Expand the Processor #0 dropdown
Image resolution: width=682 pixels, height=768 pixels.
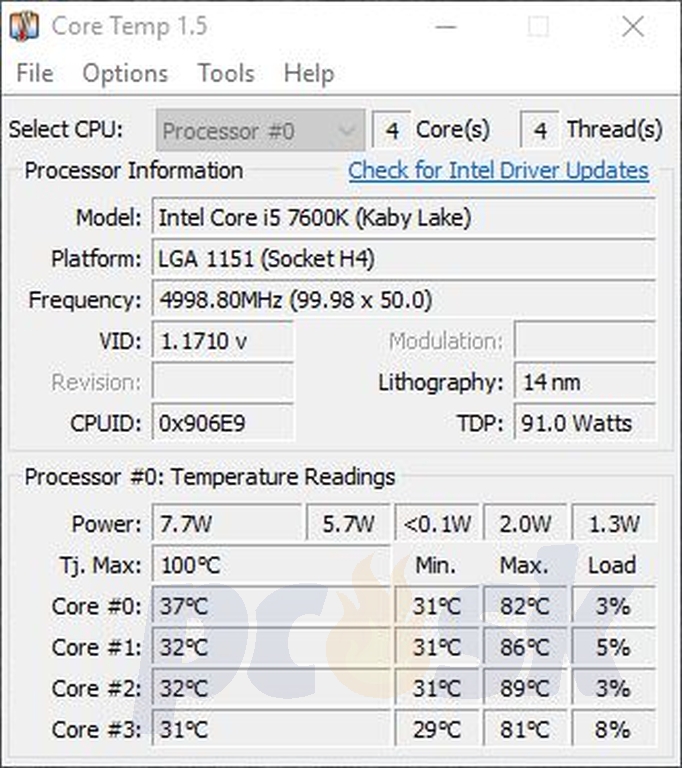click(261, 130)
